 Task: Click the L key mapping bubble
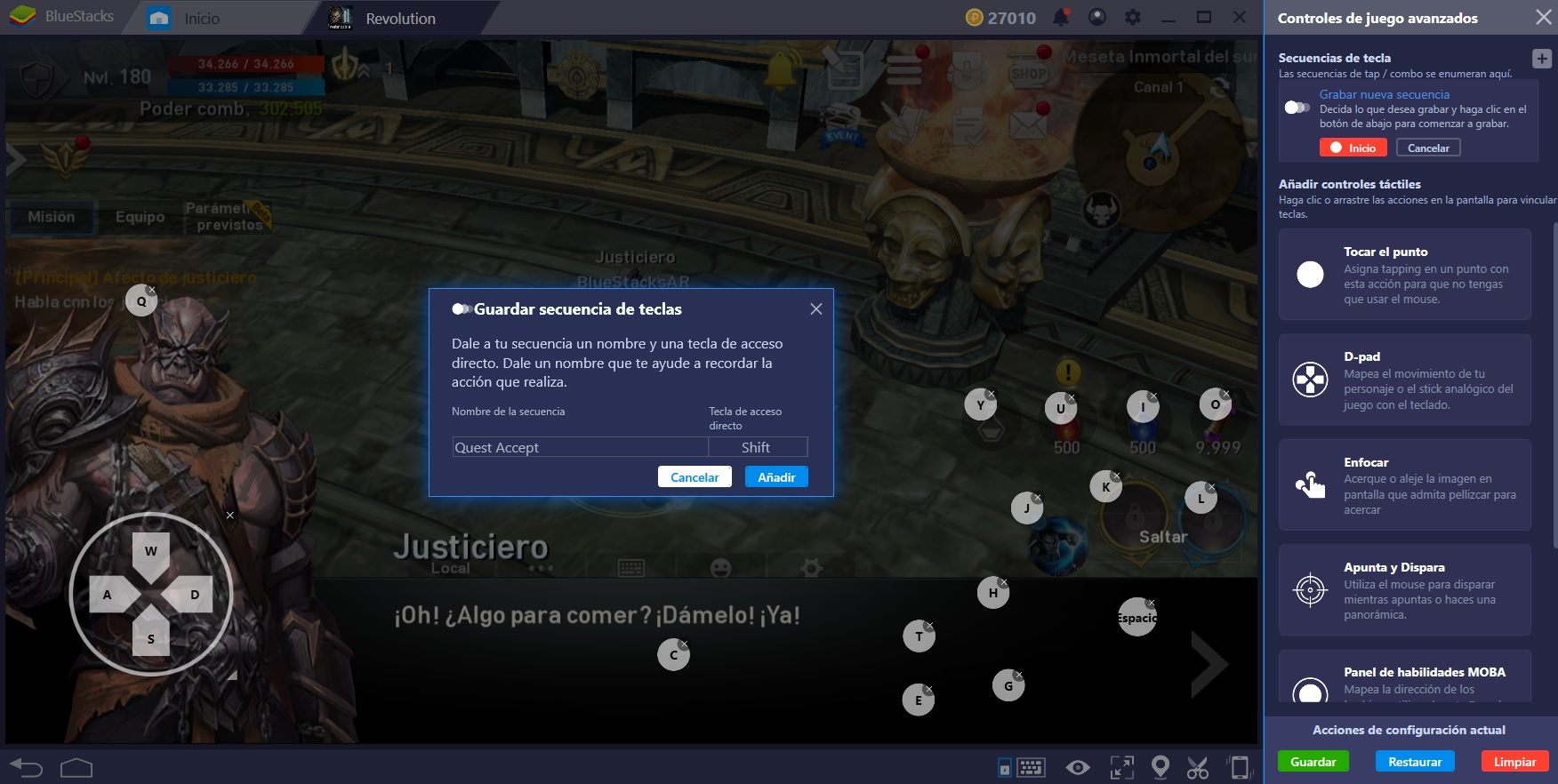pyautogui.click(x=1201, y=499)
